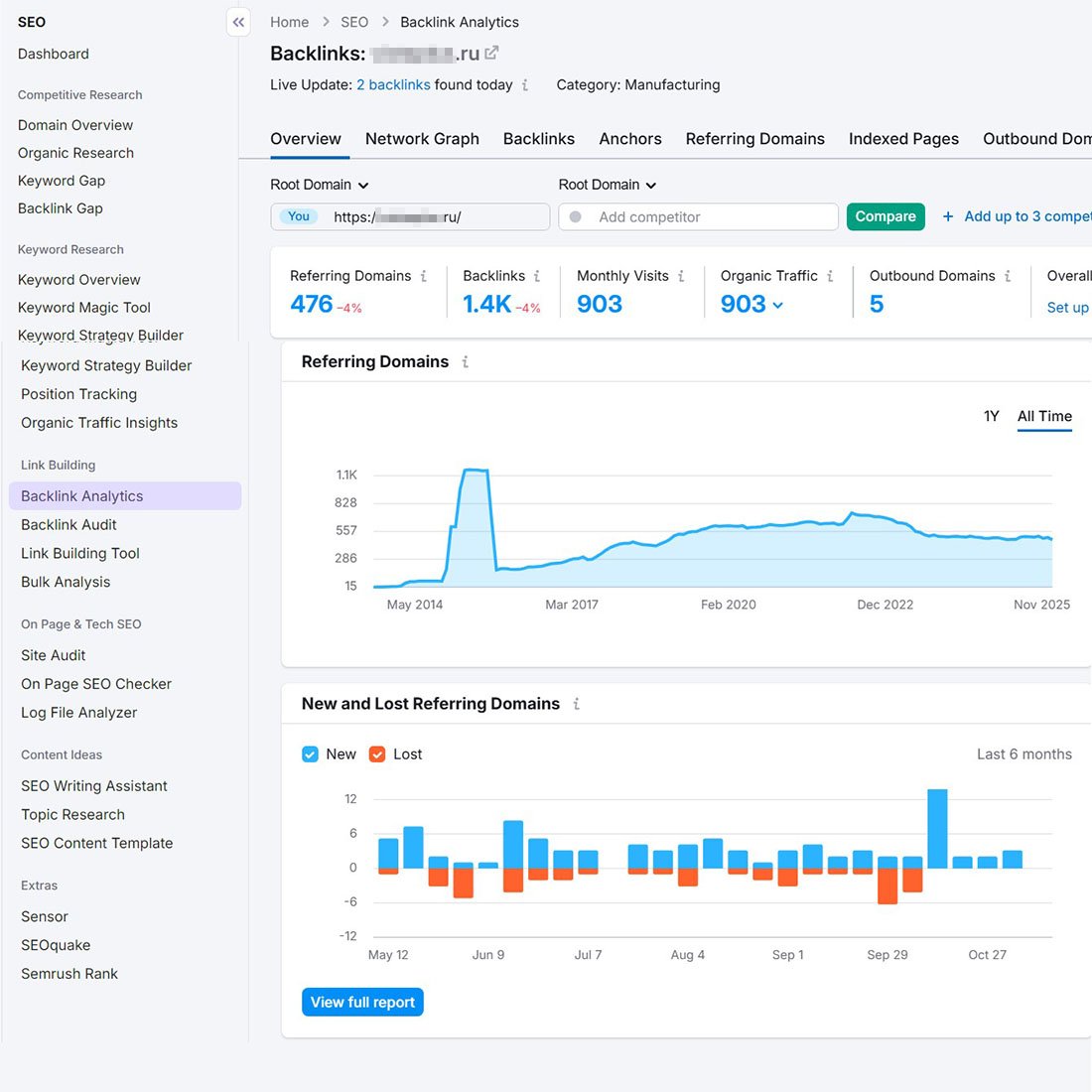
Task: Switch to the Network Graph tab
Action: pyautogui.click(x=422, y=139)
